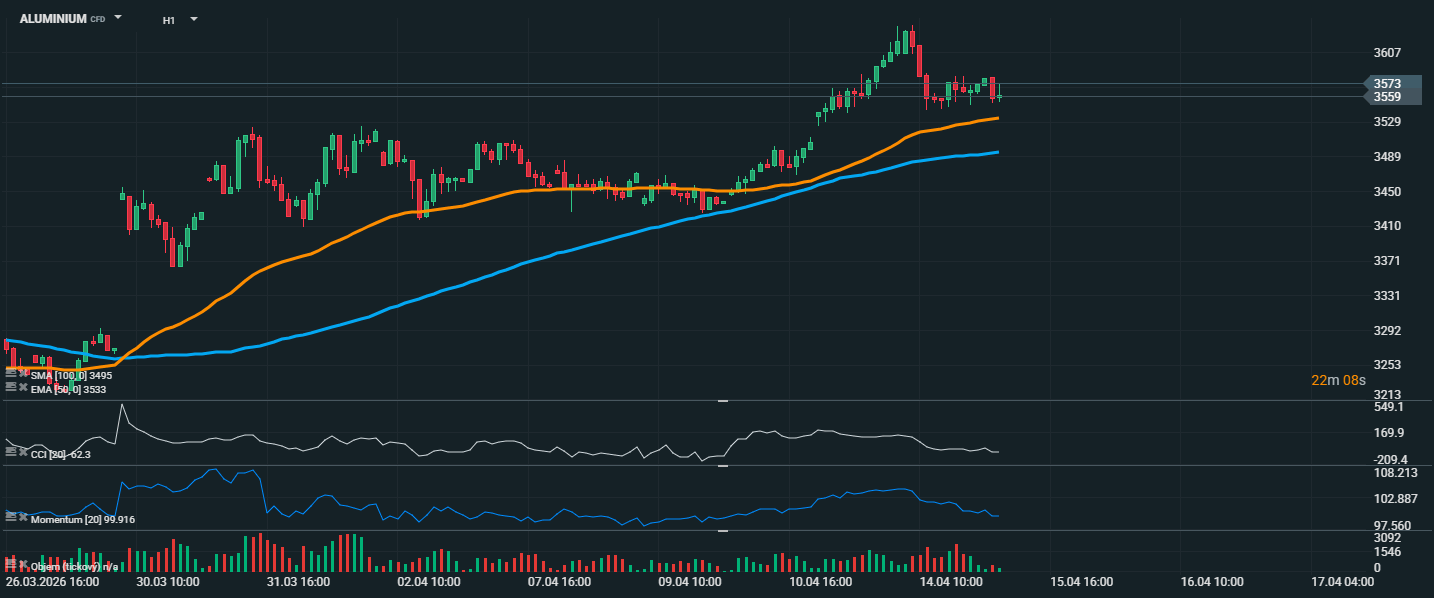Remove the Momentum [20] indicator with X

click(23, 517)
